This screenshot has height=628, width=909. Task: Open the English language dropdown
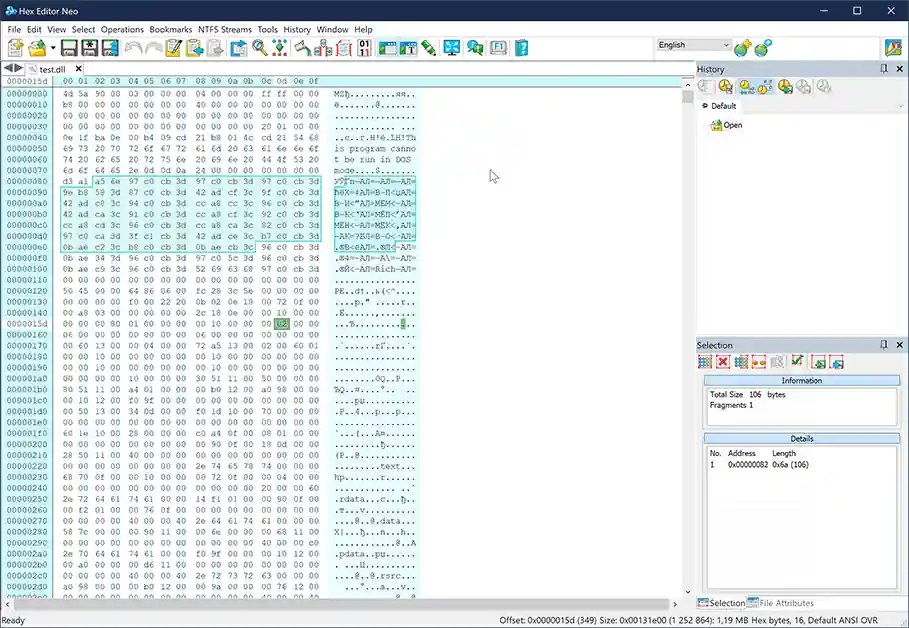(x=727, y=44)
